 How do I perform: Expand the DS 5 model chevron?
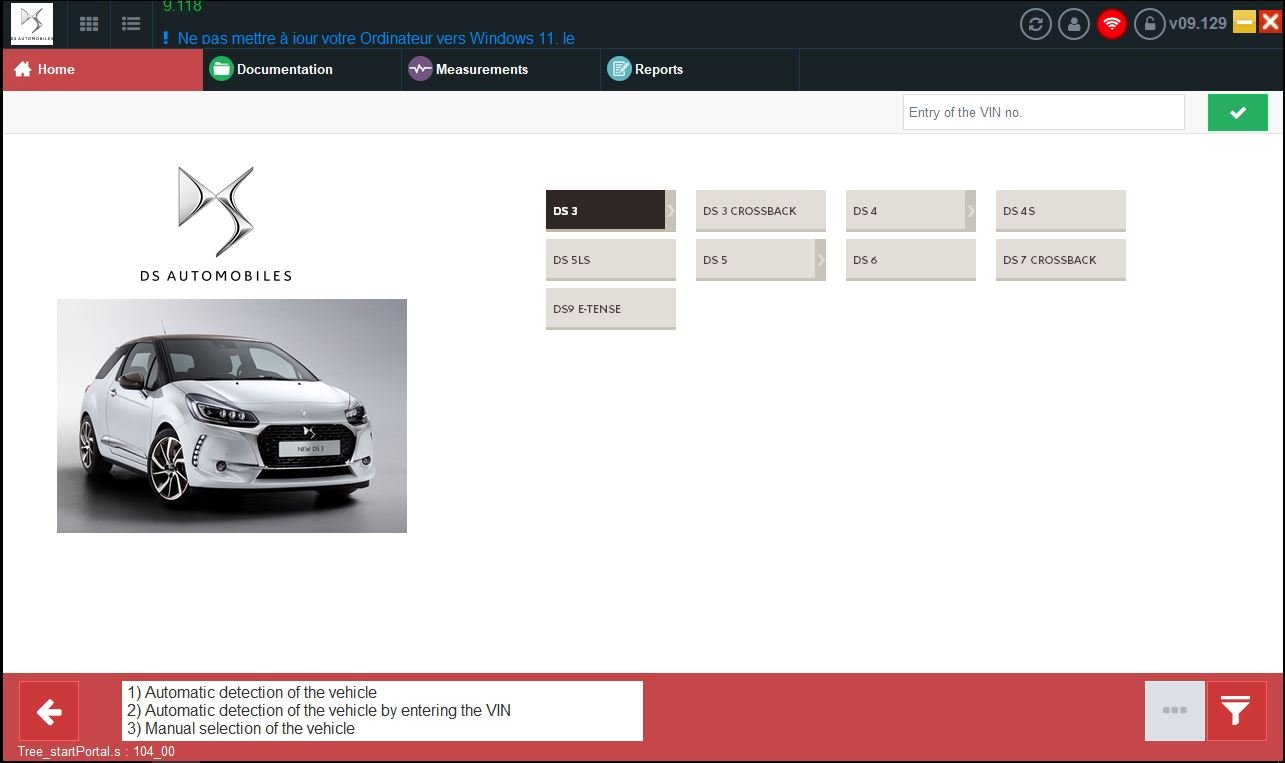[x=820, y=260]
